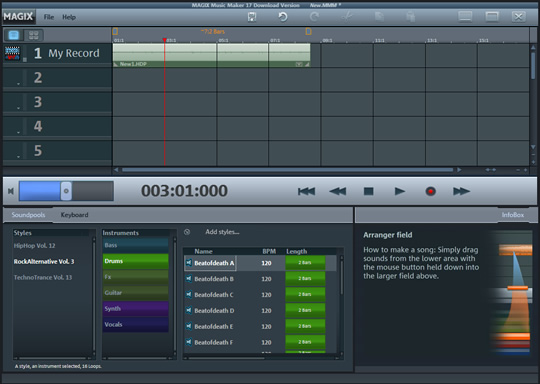The height and width of the screenshot is (384, 540).
Task: Select the Drums instrument
Action: (x=136, y=261)
